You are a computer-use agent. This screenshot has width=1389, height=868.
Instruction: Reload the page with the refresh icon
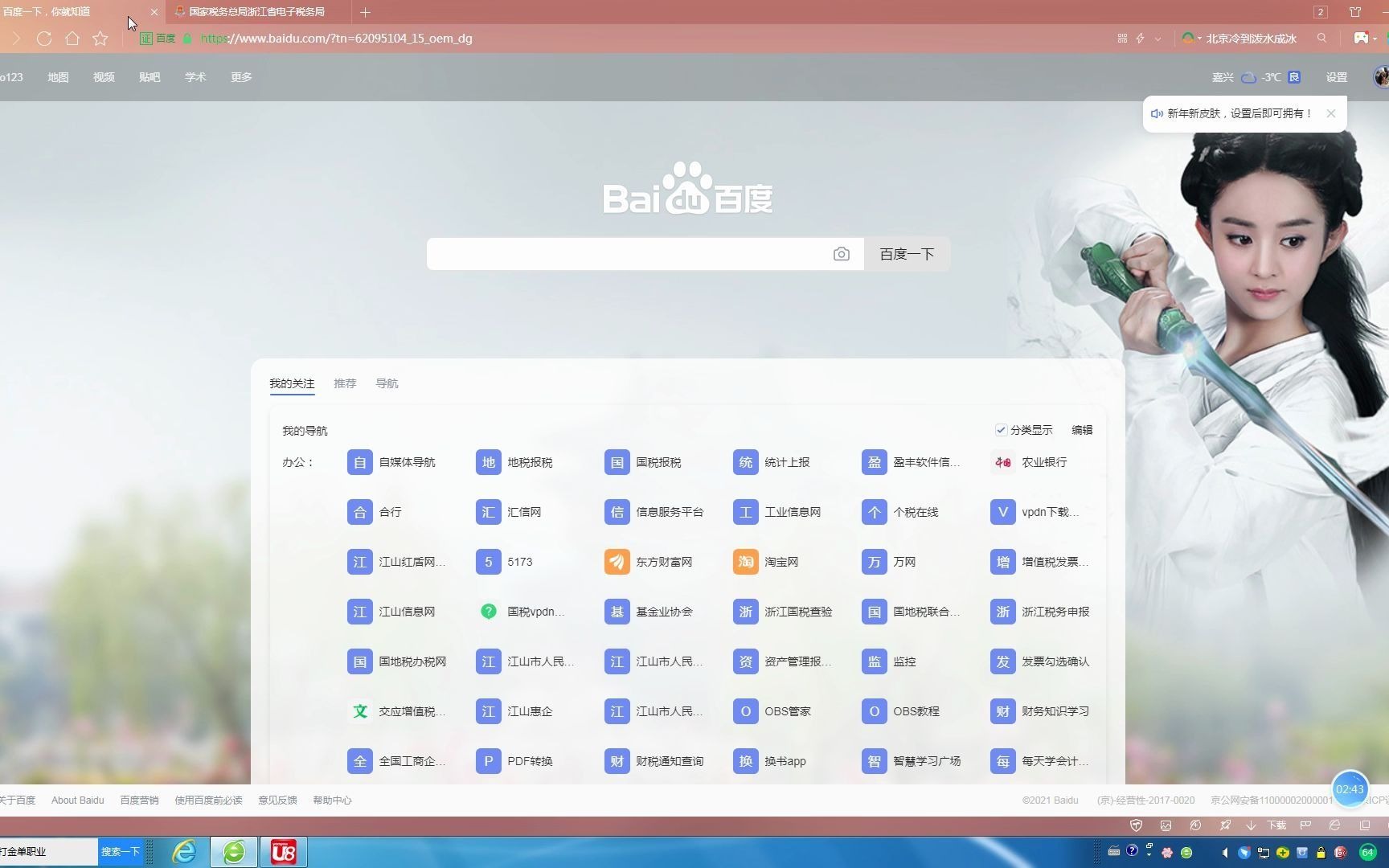pos(44,39)
